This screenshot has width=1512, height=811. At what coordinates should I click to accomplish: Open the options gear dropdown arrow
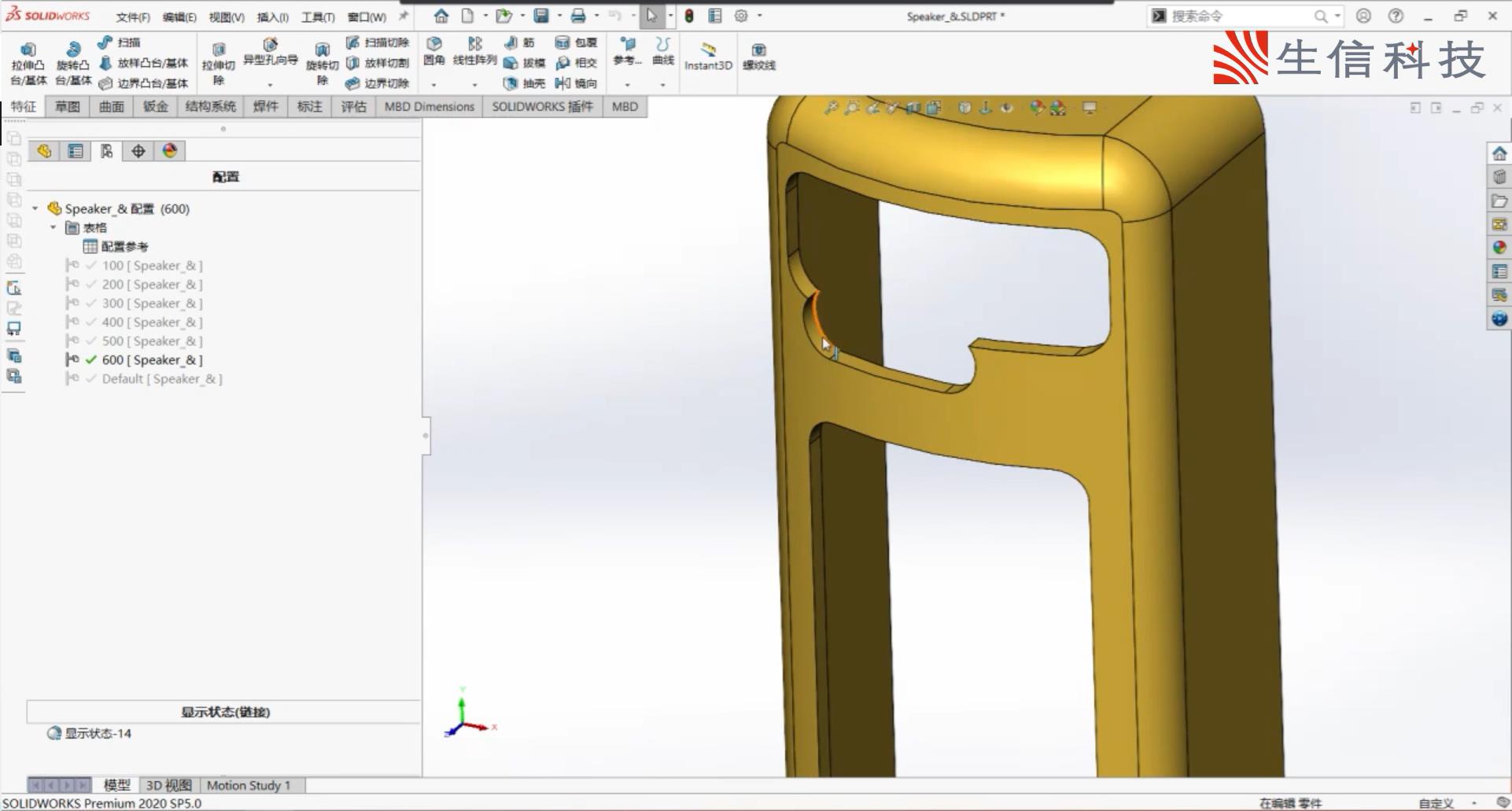[x=759, y=16]
